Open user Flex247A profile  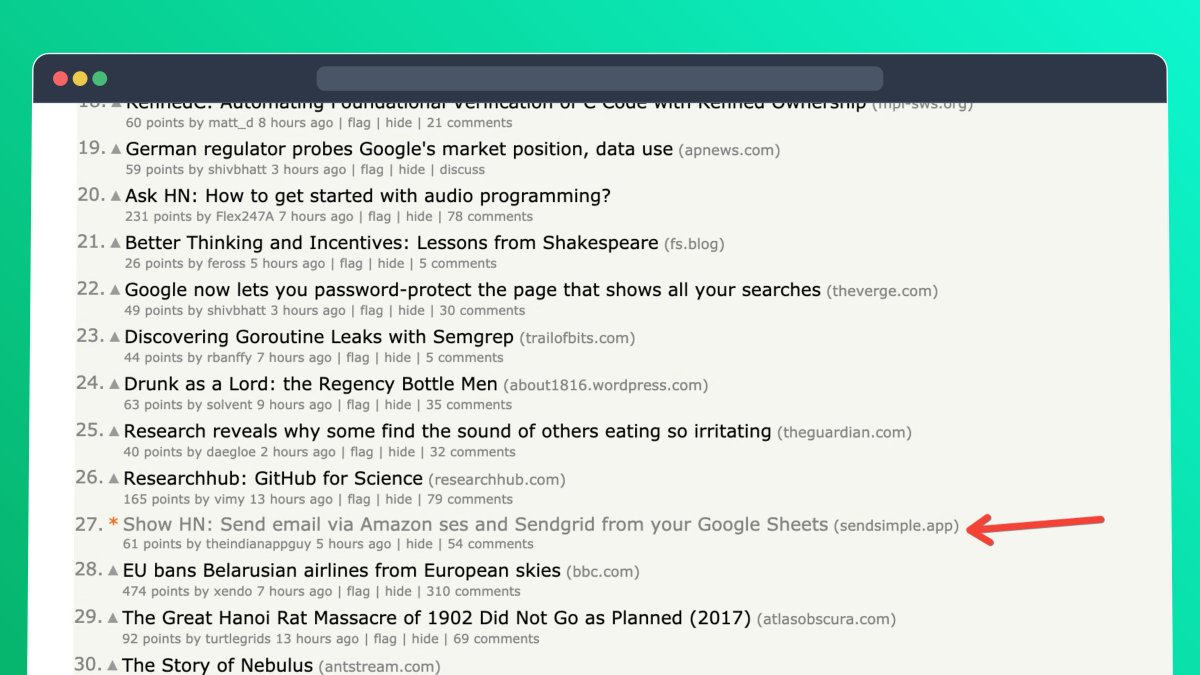245,216
